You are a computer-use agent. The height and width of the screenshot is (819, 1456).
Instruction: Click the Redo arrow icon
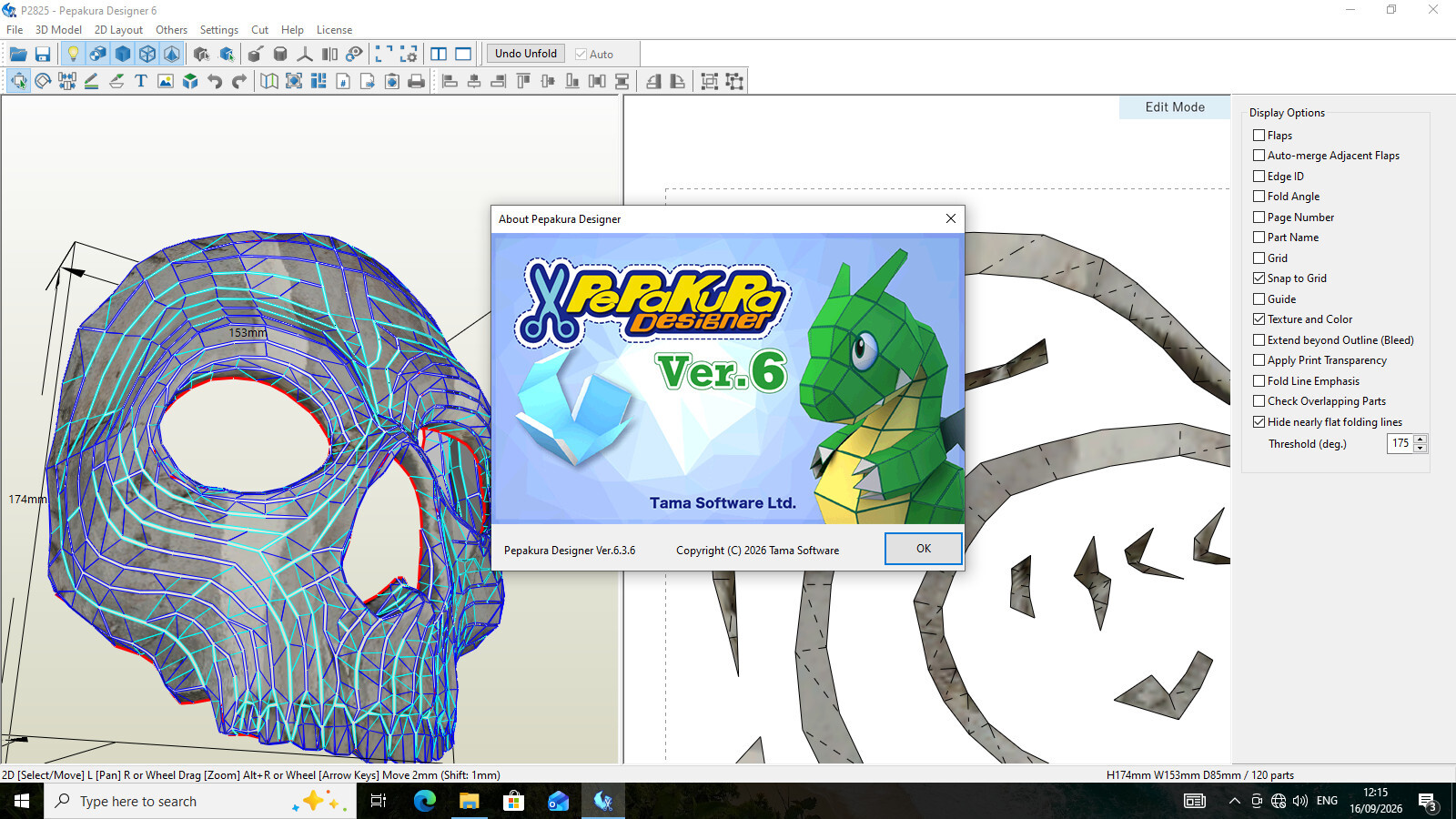(x=239, y=81)
